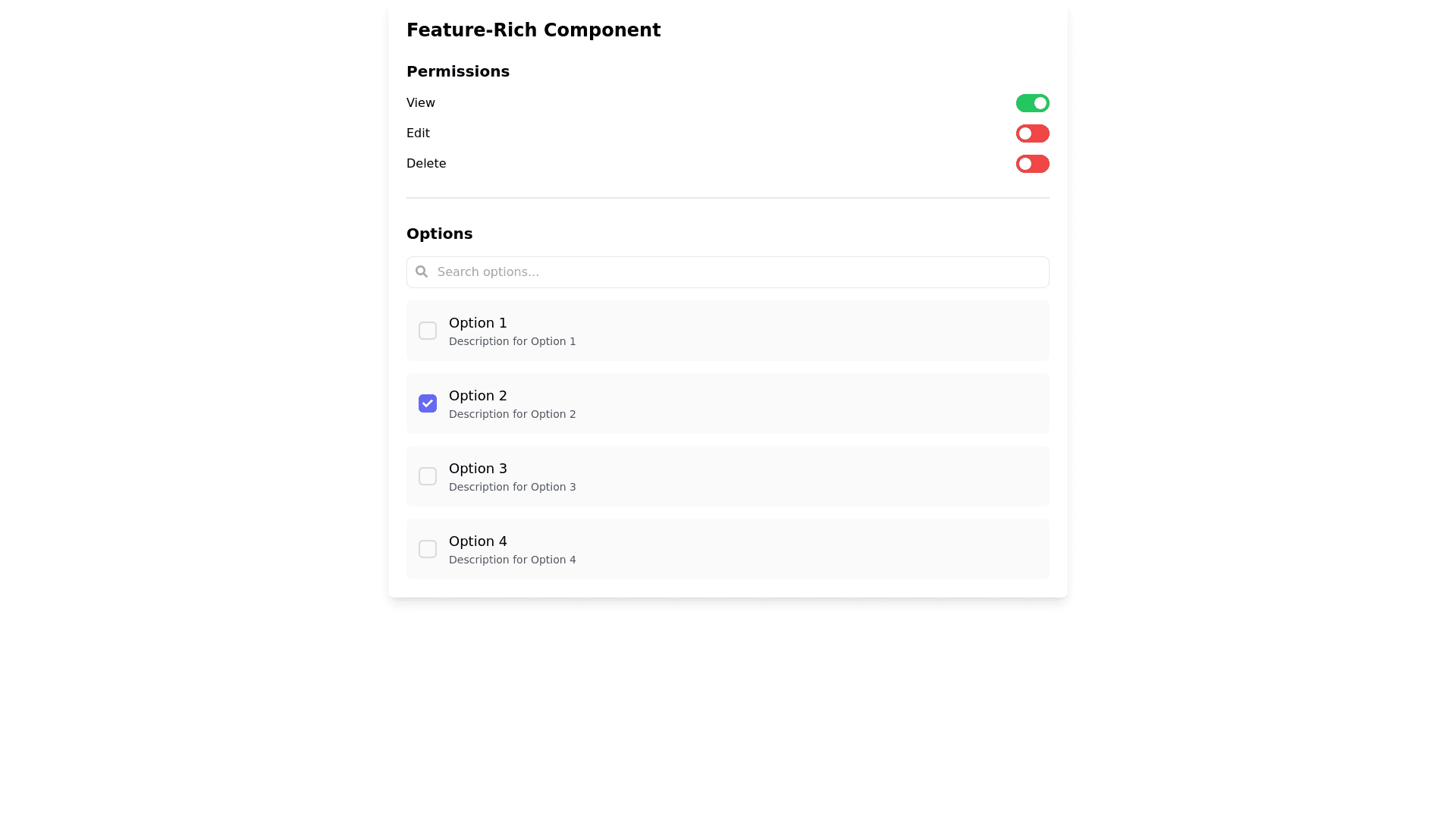Click the "Description for Option 4" text
1456x819 pixels.
pyautogui.click(x=512, y=560)
